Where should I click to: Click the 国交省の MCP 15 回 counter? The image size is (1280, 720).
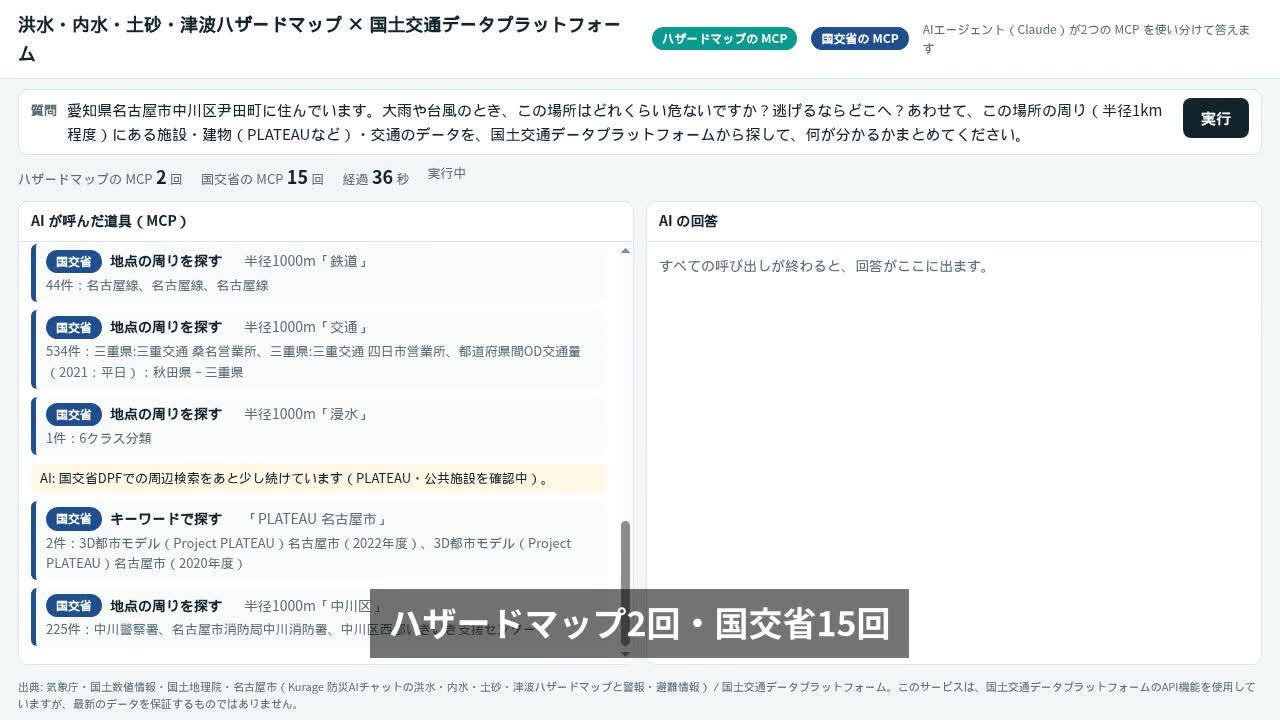coord(262,178)
